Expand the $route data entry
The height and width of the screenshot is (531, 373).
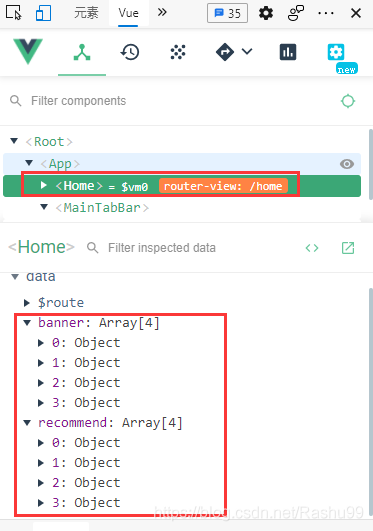[27, 303]
